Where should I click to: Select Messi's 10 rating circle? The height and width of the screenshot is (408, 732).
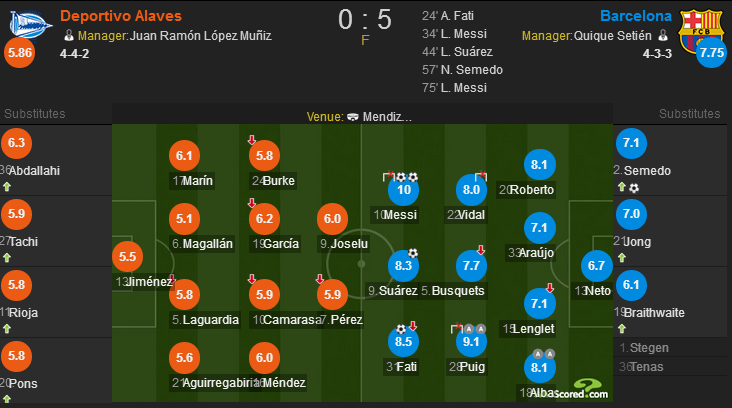[403, 190]
